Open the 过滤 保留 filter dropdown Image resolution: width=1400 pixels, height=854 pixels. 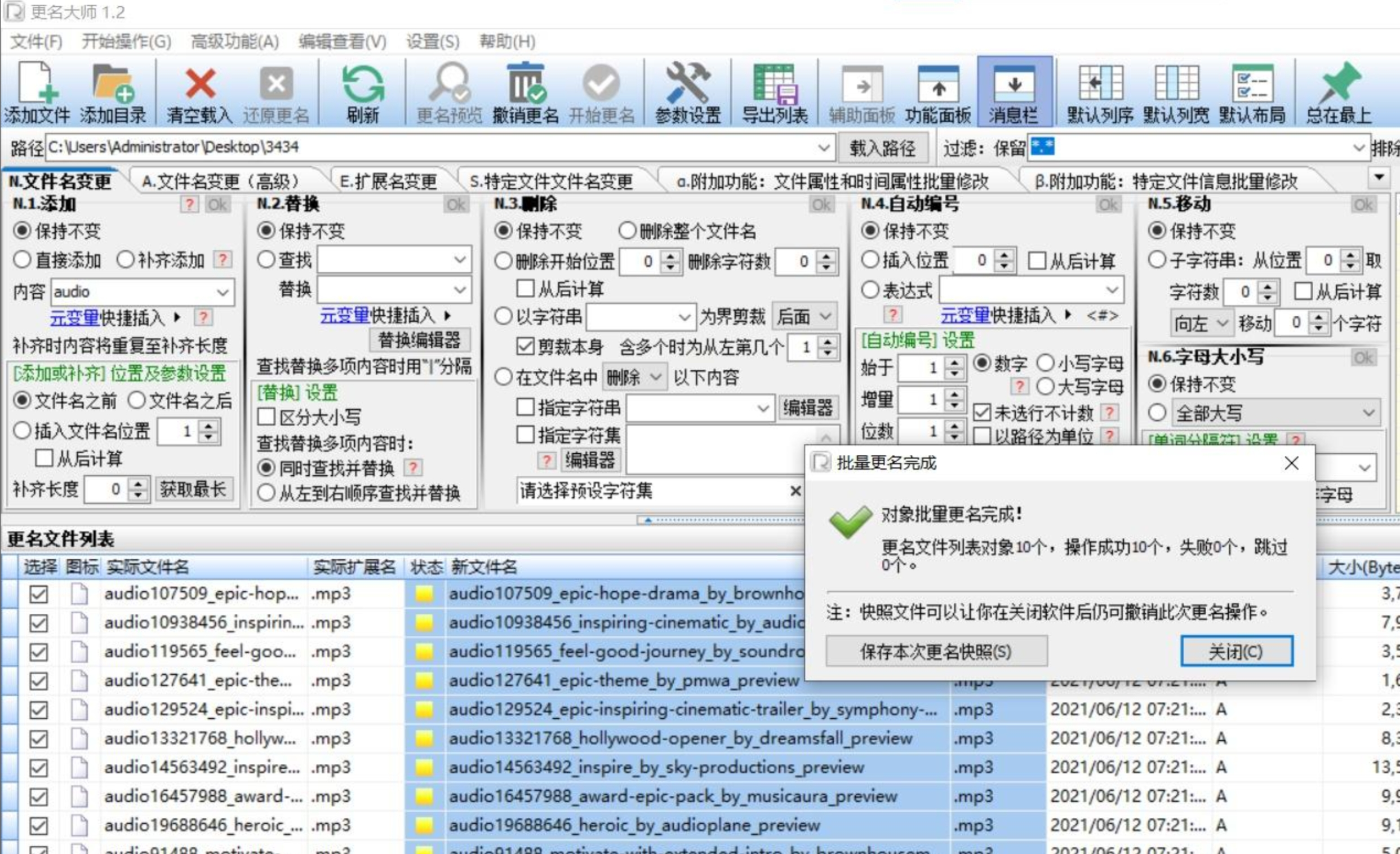pos(1358,147)
